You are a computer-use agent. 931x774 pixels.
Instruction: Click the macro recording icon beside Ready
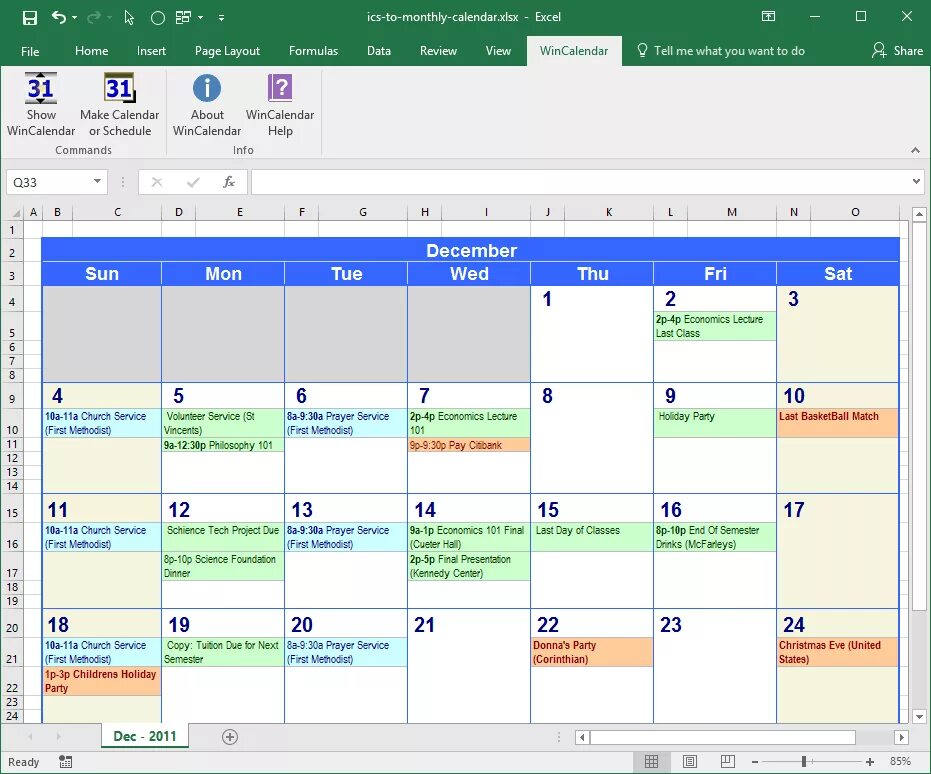tap(65, 761)
